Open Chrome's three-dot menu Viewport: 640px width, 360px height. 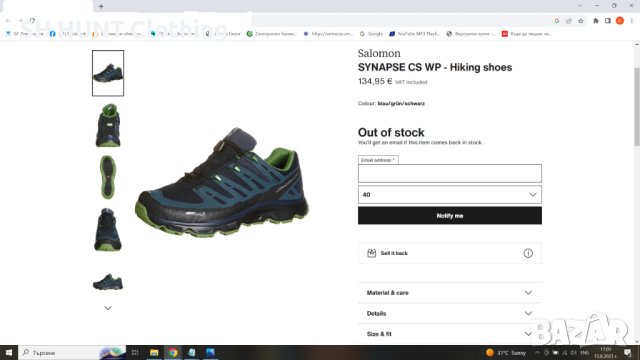point(631,21)
